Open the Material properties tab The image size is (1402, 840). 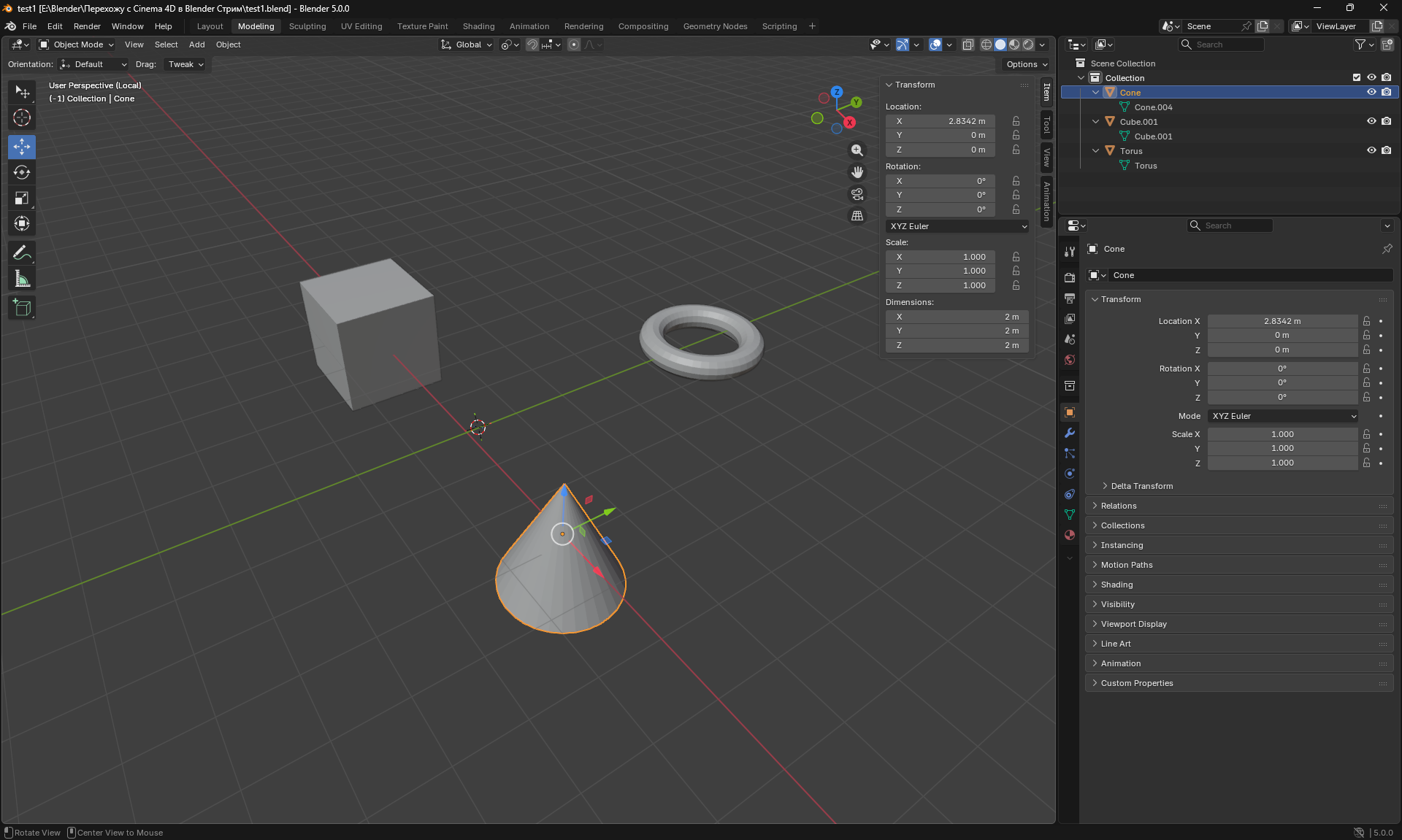coord(1070,535)
